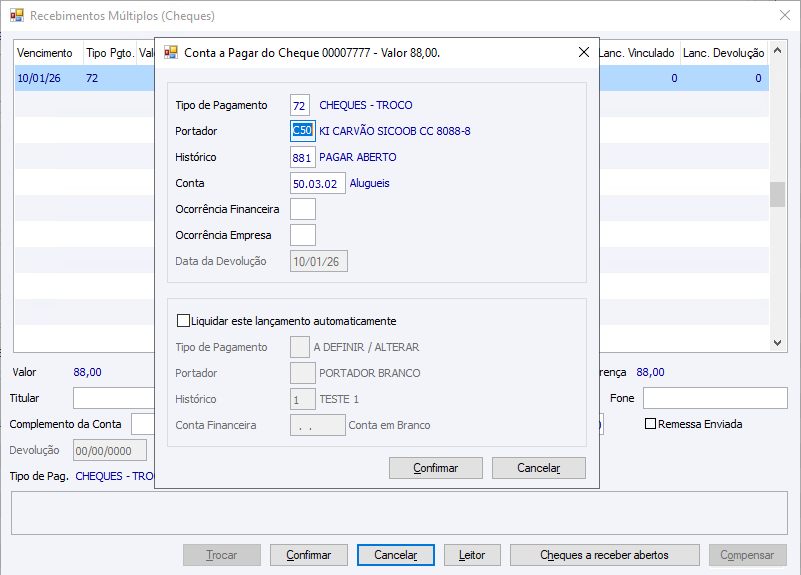The image size is (801, 575).
Task: Click the Lanc. Devolução cell showing 0
Action: tap(724, 78)
